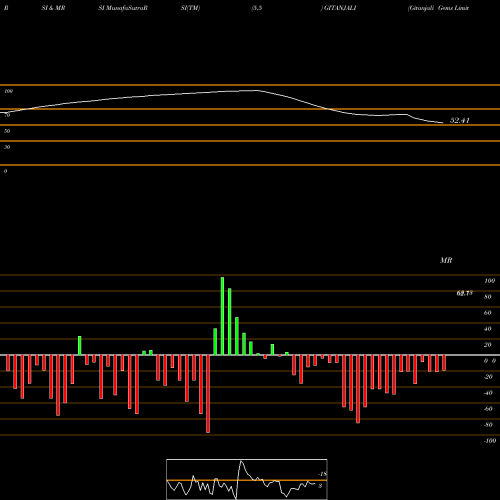Screen dimensions: 500x500
Task: Click the 62.78 value near the MR axis
Action: [464, 293]
